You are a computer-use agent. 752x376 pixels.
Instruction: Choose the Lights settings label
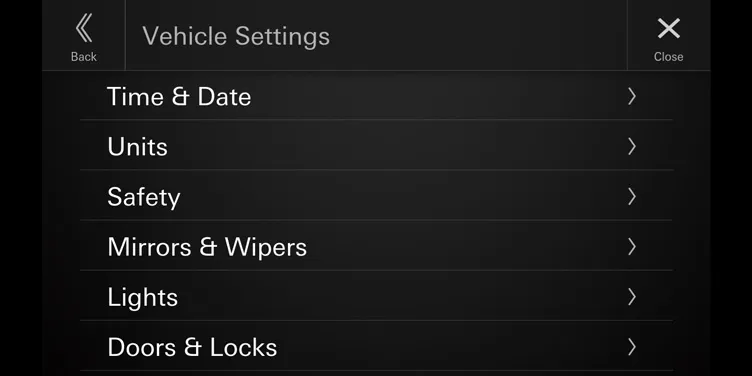coord(142,297)
